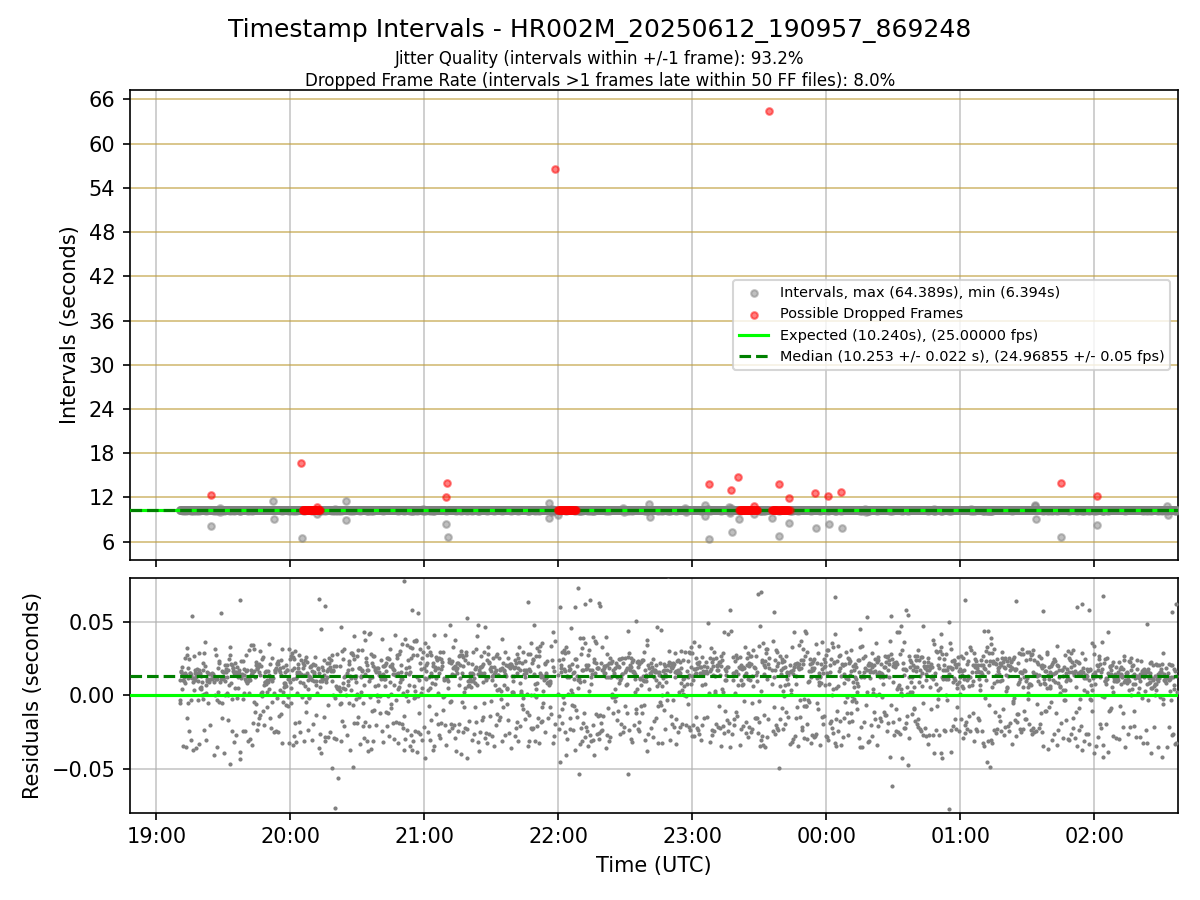
Task: Click the x-axis tick label '00:00'
Action: [x=826, y=837]
